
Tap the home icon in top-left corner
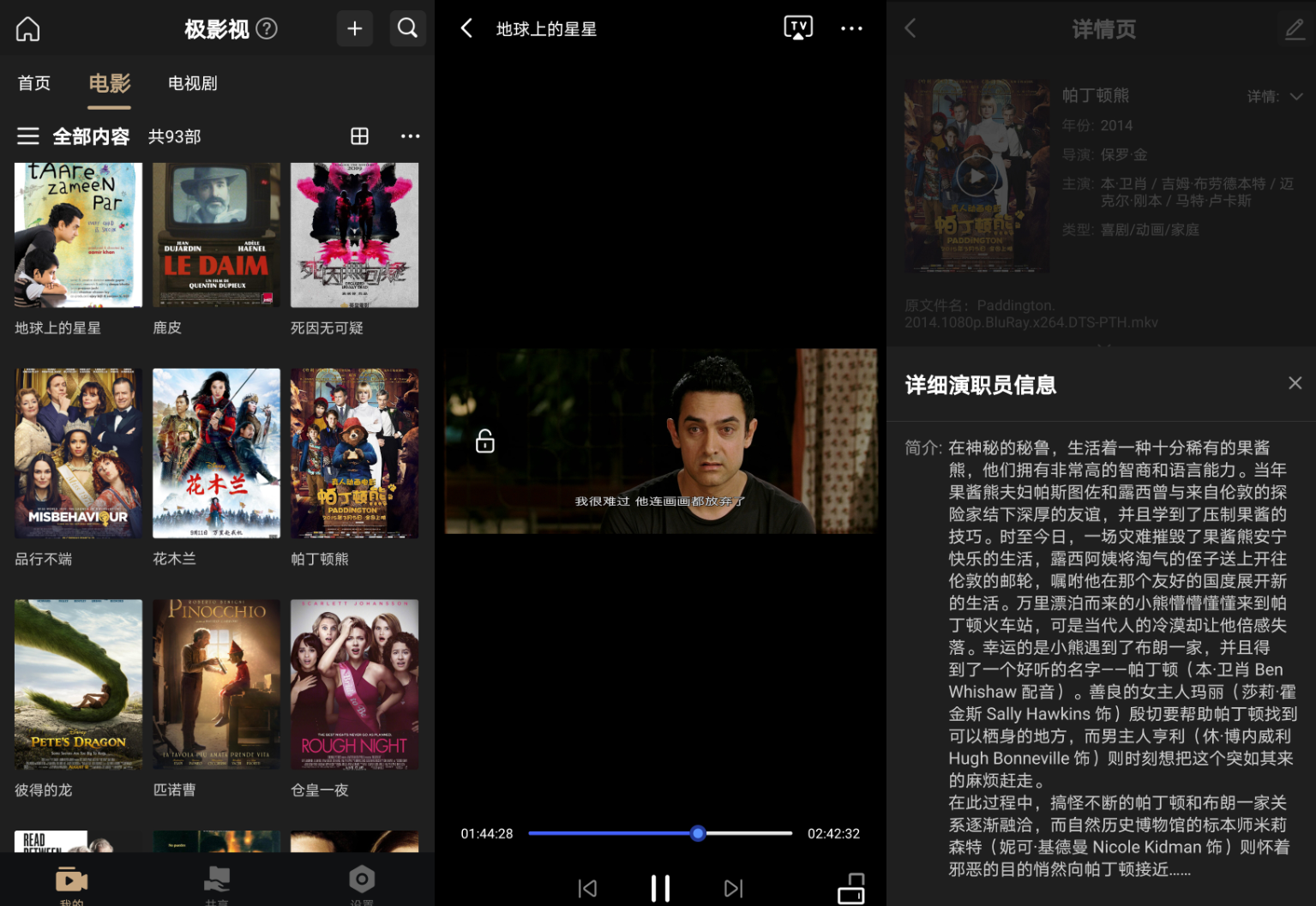[28, 29]
